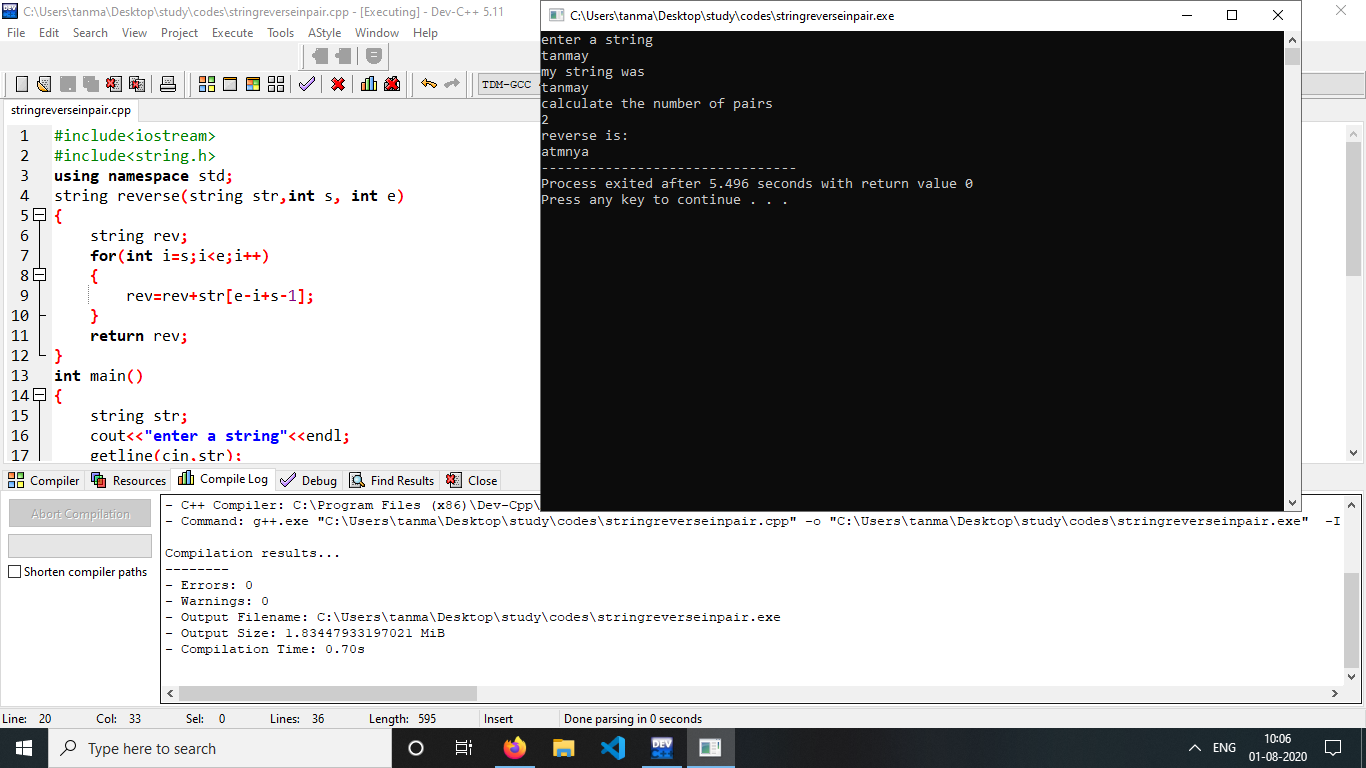The image size is (1366, 768).
Task: Open File Explorer from the taskbar
Action: [564, 748]
